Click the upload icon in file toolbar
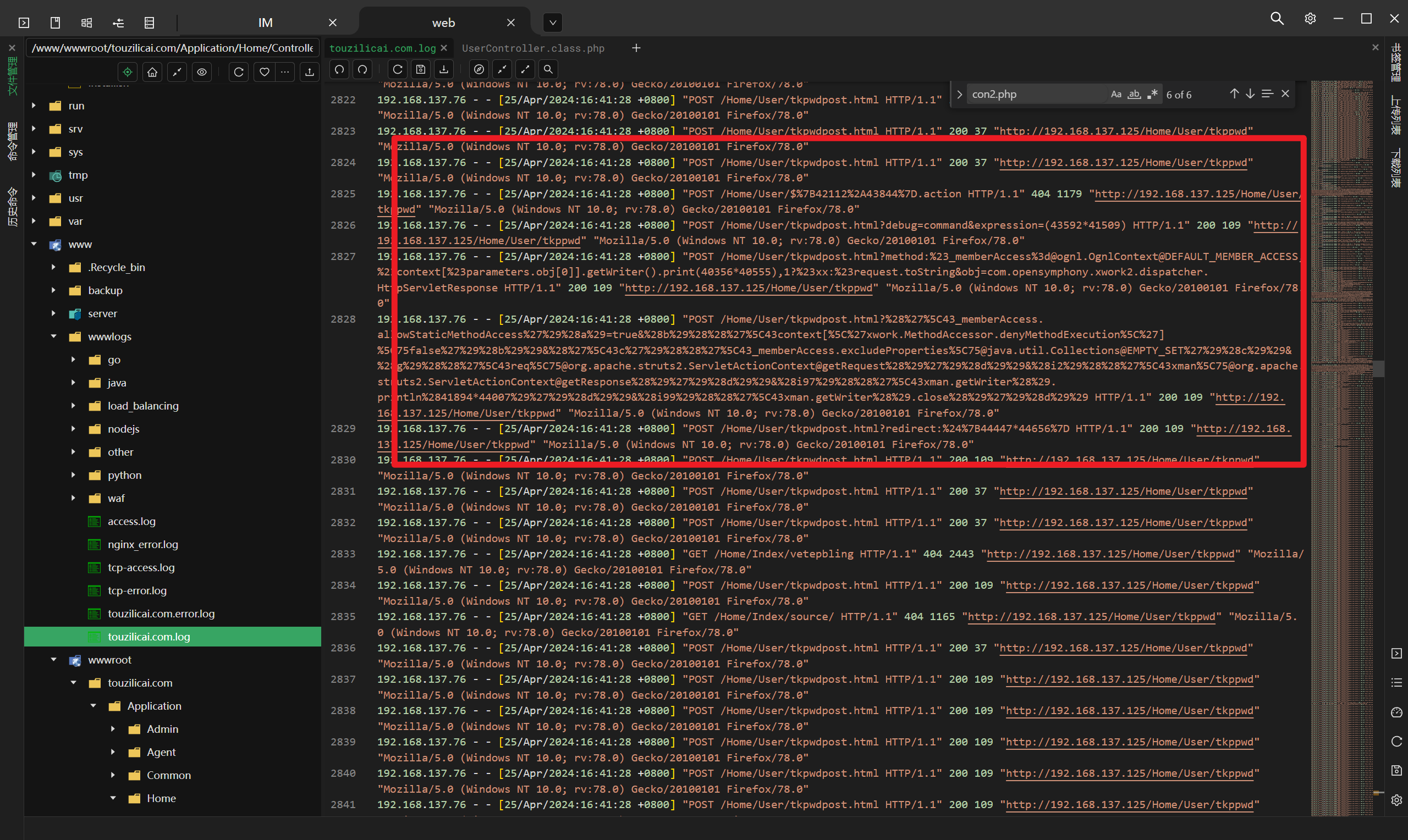The width and height of the screenshot is (1408, 840). tap(309, 72)
